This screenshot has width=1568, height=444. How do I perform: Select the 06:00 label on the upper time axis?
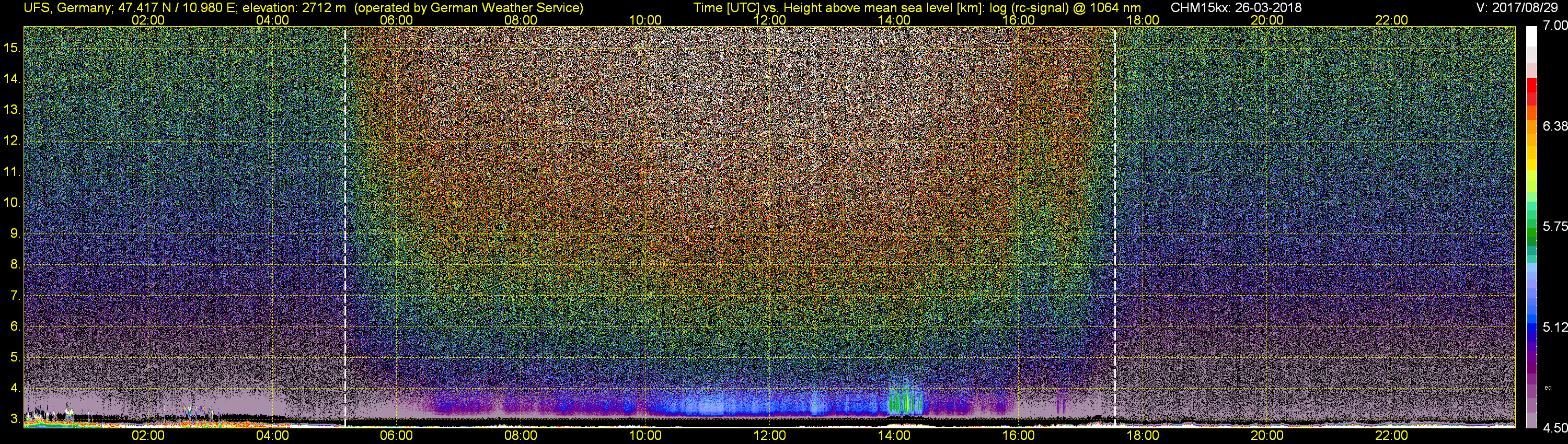(396, 20)
